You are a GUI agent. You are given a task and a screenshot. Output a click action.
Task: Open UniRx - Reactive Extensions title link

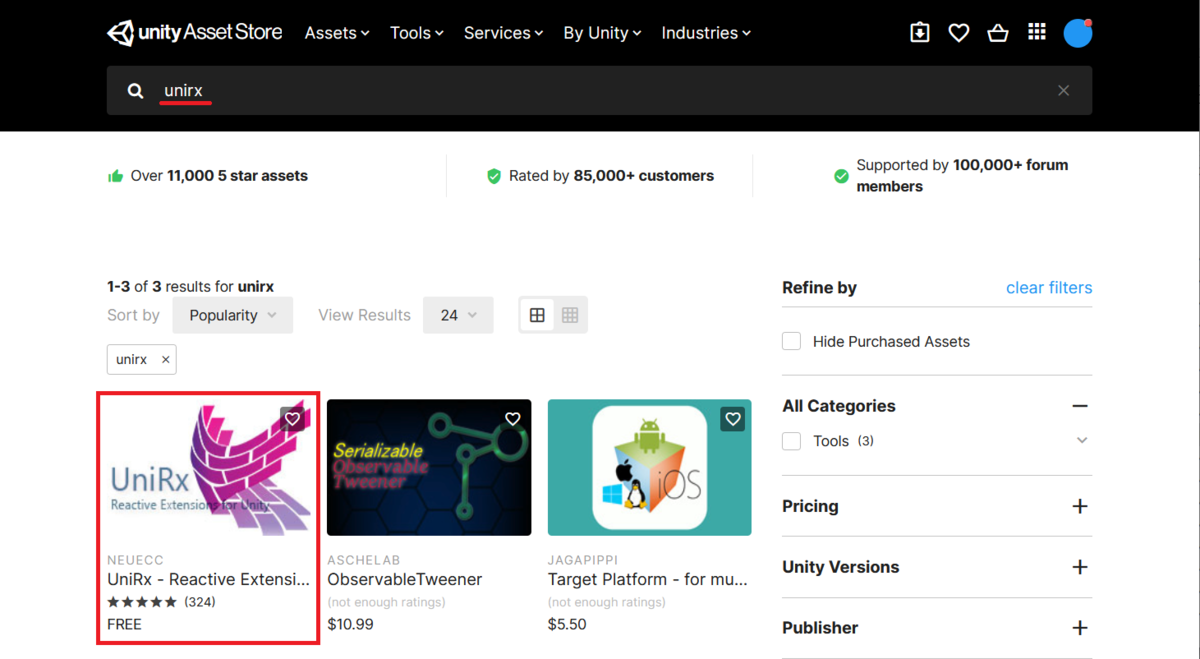point(209,579)
